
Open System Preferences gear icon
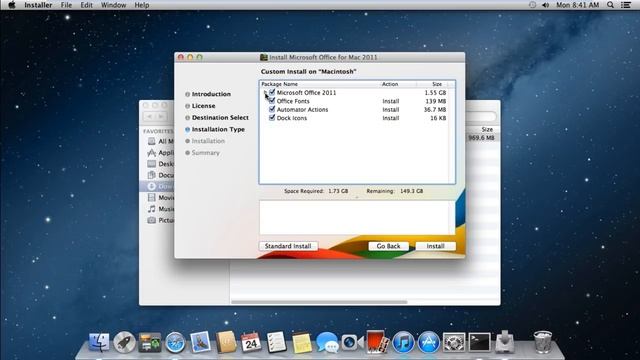pyautogui.click(x=453, y=342)
